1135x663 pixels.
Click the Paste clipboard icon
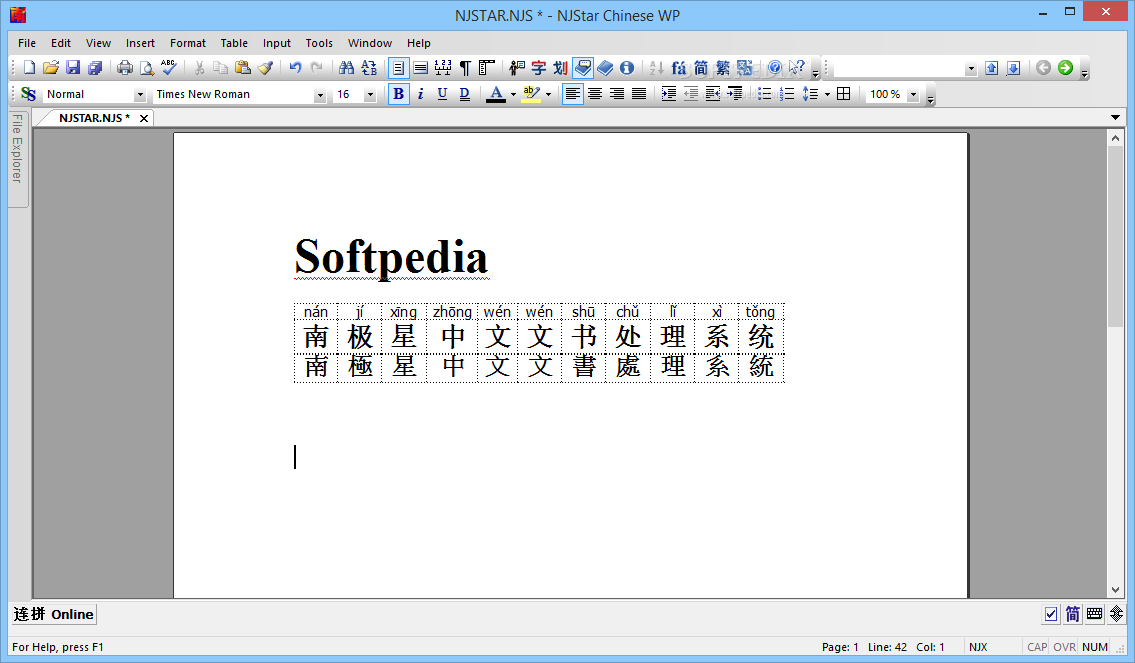tap(243, 68)
